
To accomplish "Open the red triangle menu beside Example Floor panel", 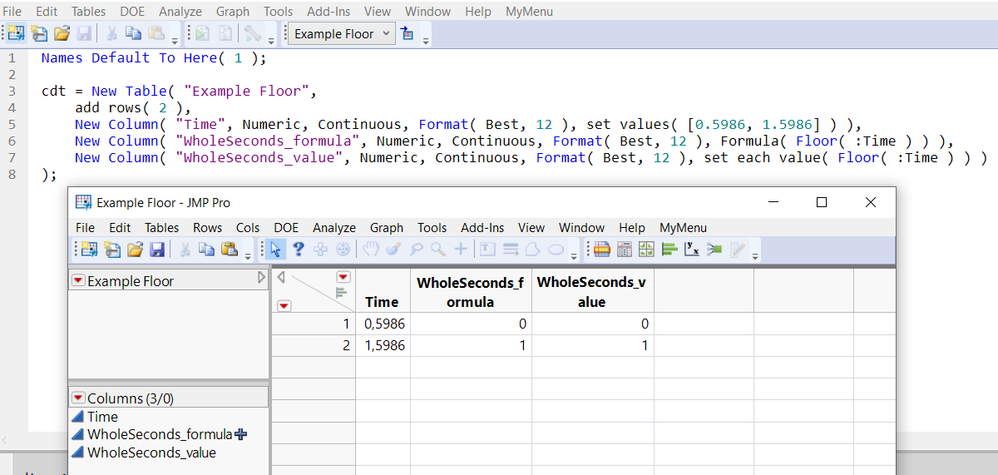I will (x=78, y=281).
